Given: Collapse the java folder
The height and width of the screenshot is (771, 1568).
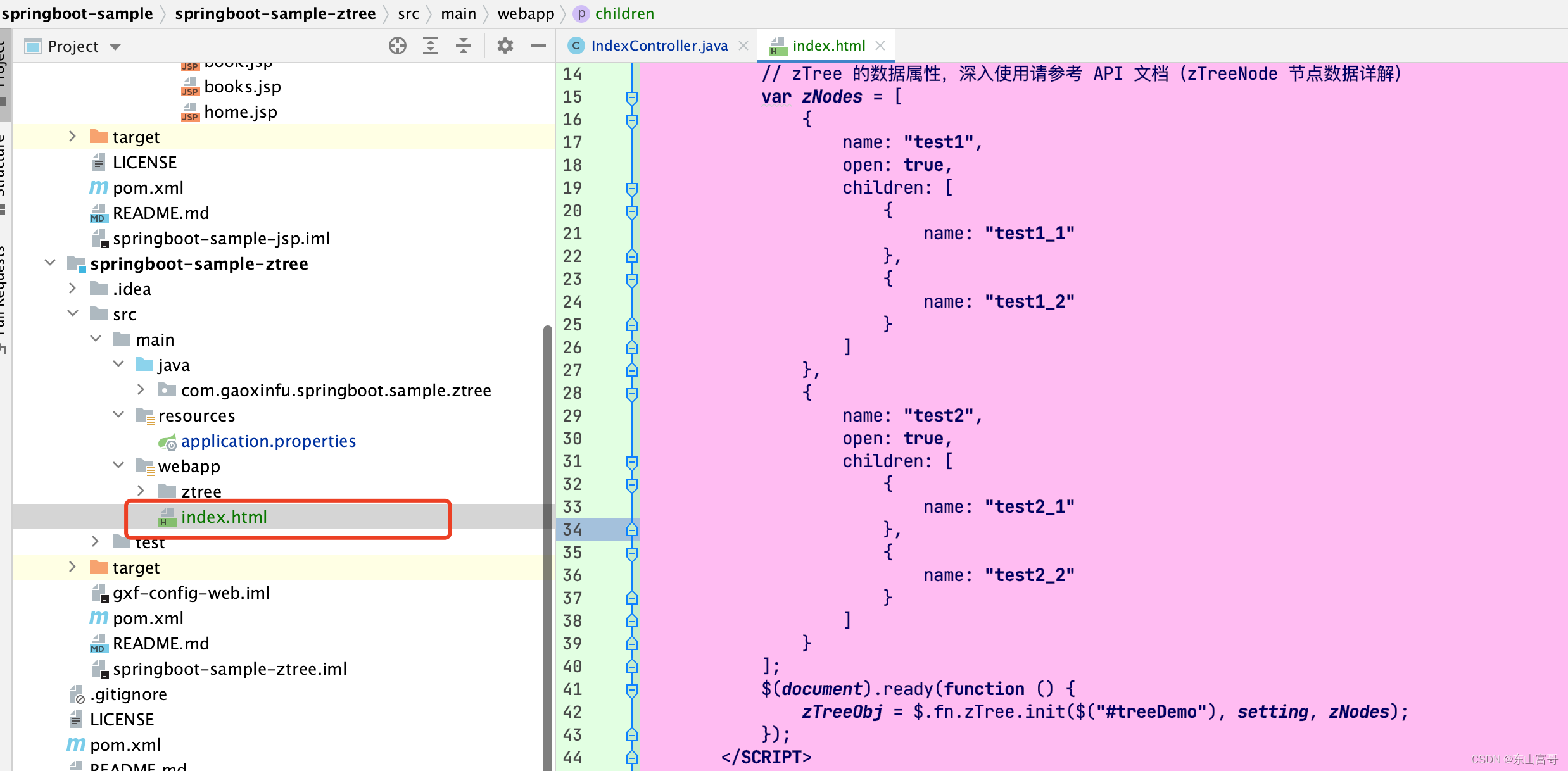Looking at the screenshot, I should 118,364.
